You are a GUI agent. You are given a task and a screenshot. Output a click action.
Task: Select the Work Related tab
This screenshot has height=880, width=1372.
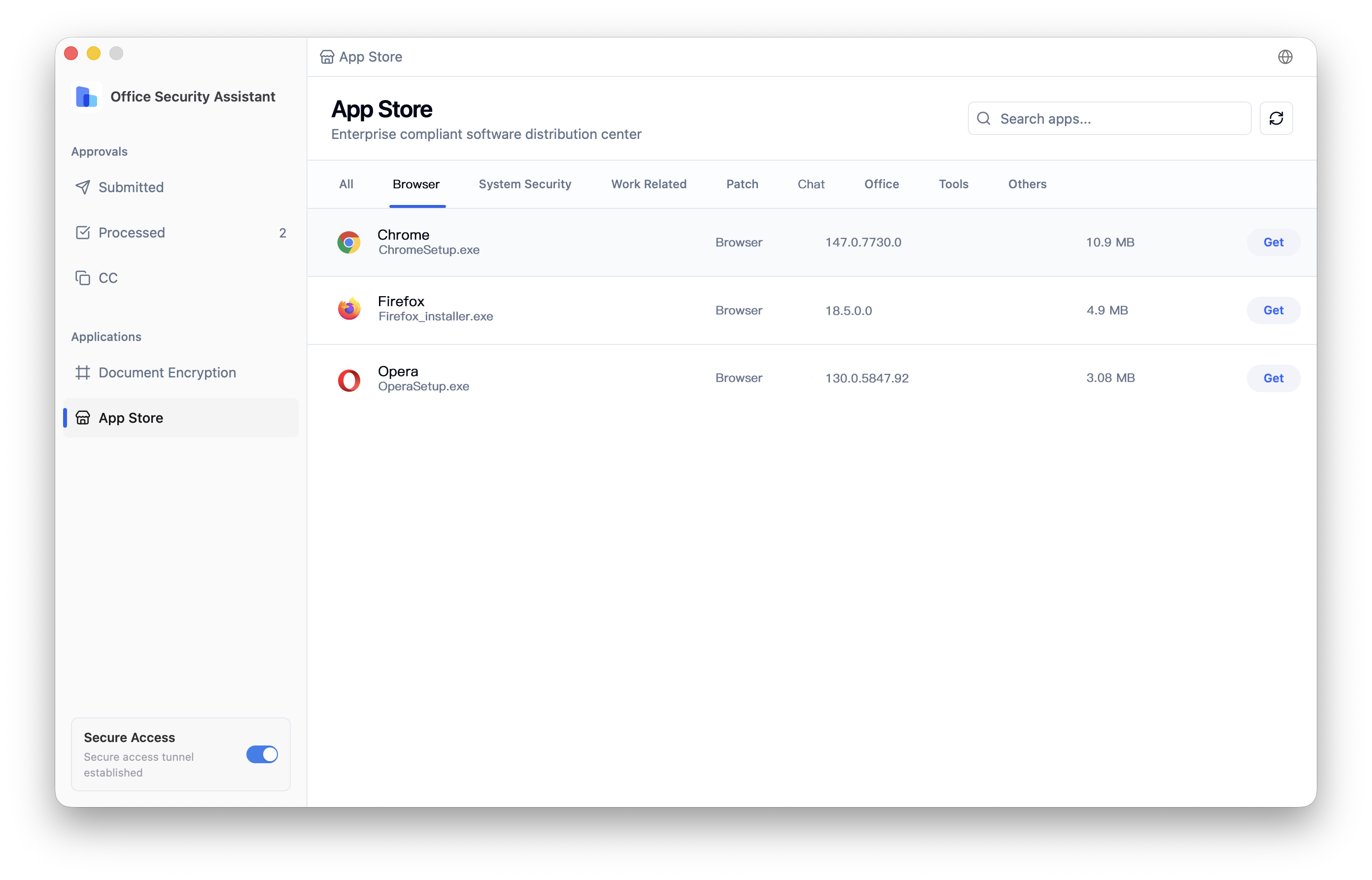click(649, 184)
